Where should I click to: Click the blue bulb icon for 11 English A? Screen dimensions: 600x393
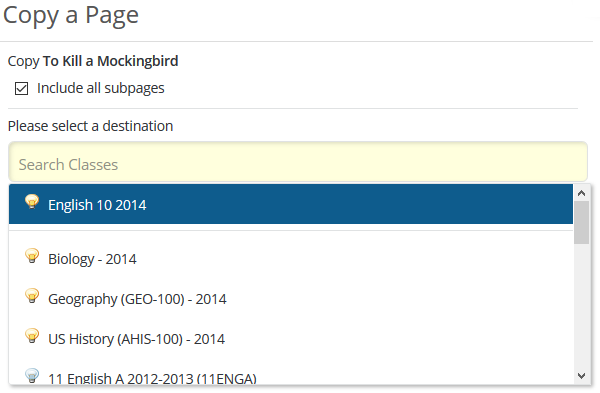pos(32,376)
